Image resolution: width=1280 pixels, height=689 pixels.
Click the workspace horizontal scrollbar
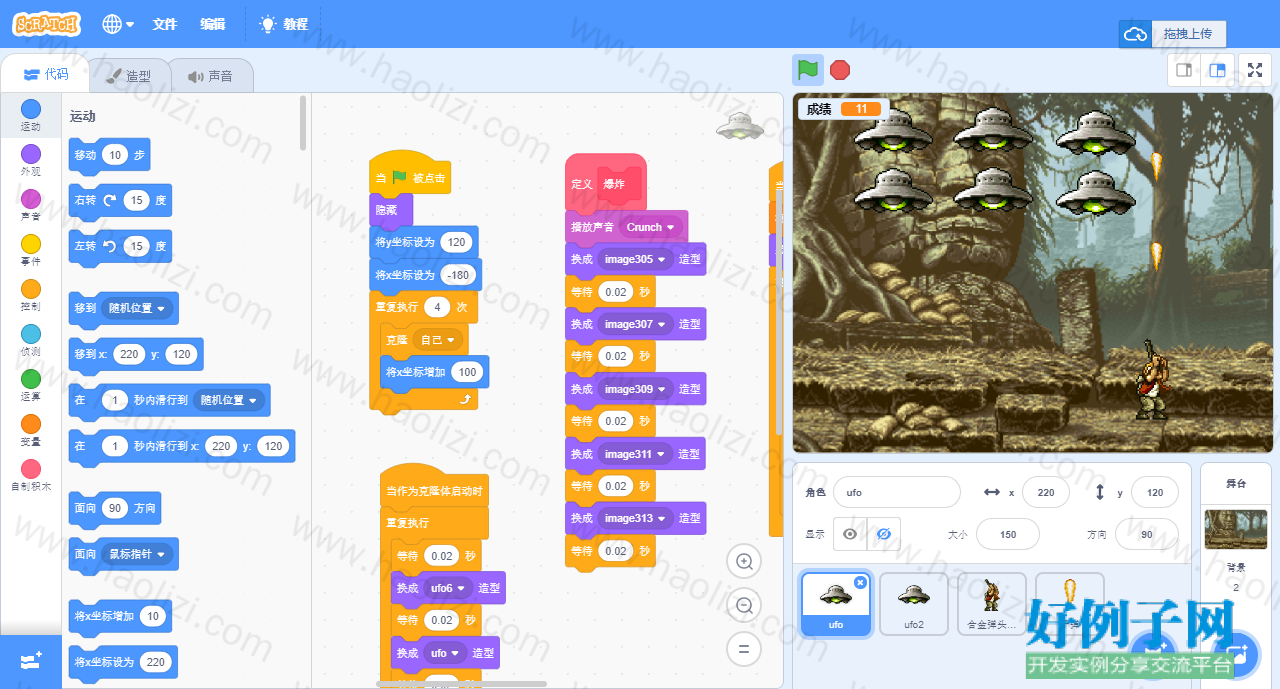click(461, 684)
